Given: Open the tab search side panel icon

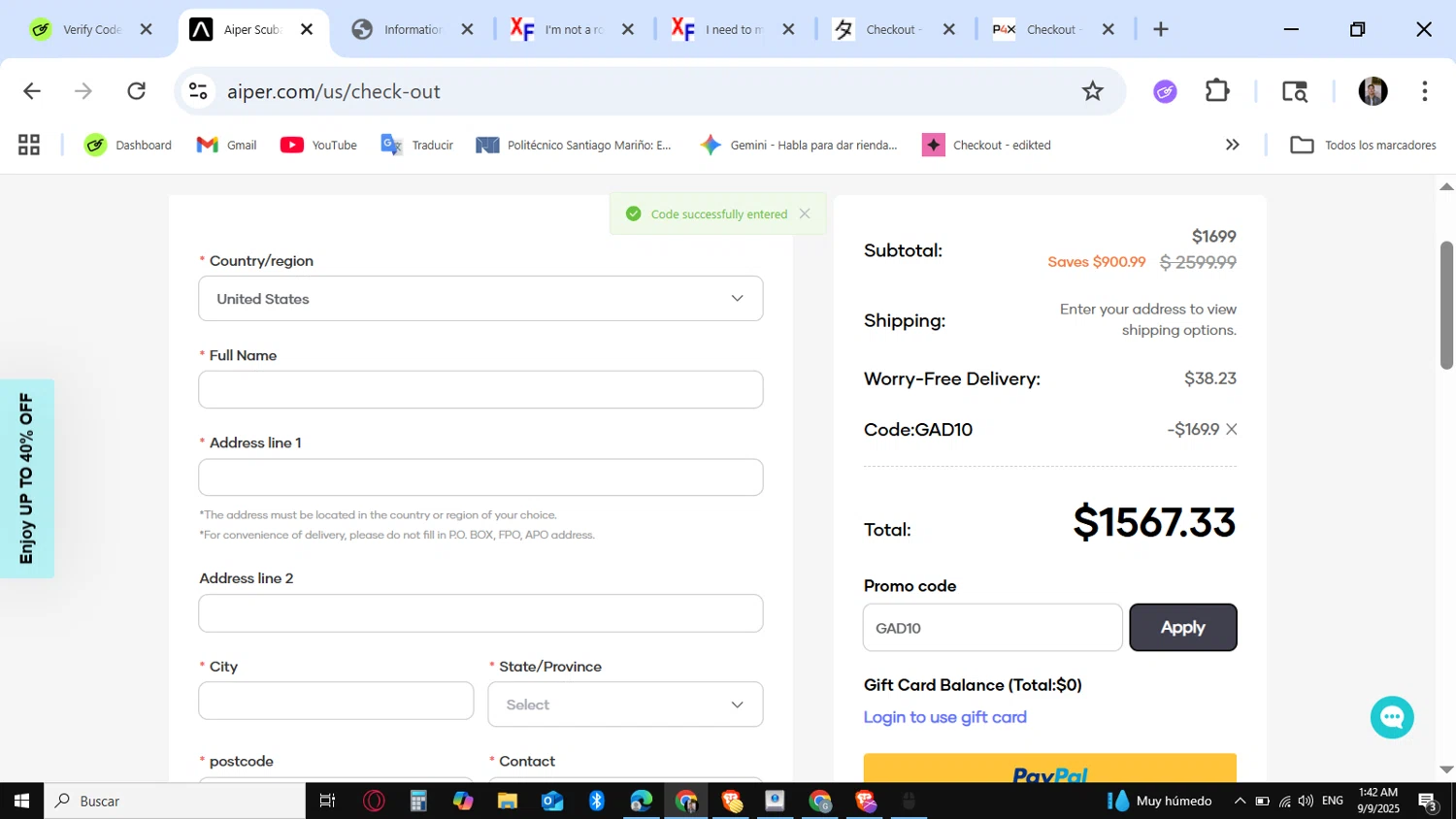Looking at the screenshot, I should click(1295, 91).
